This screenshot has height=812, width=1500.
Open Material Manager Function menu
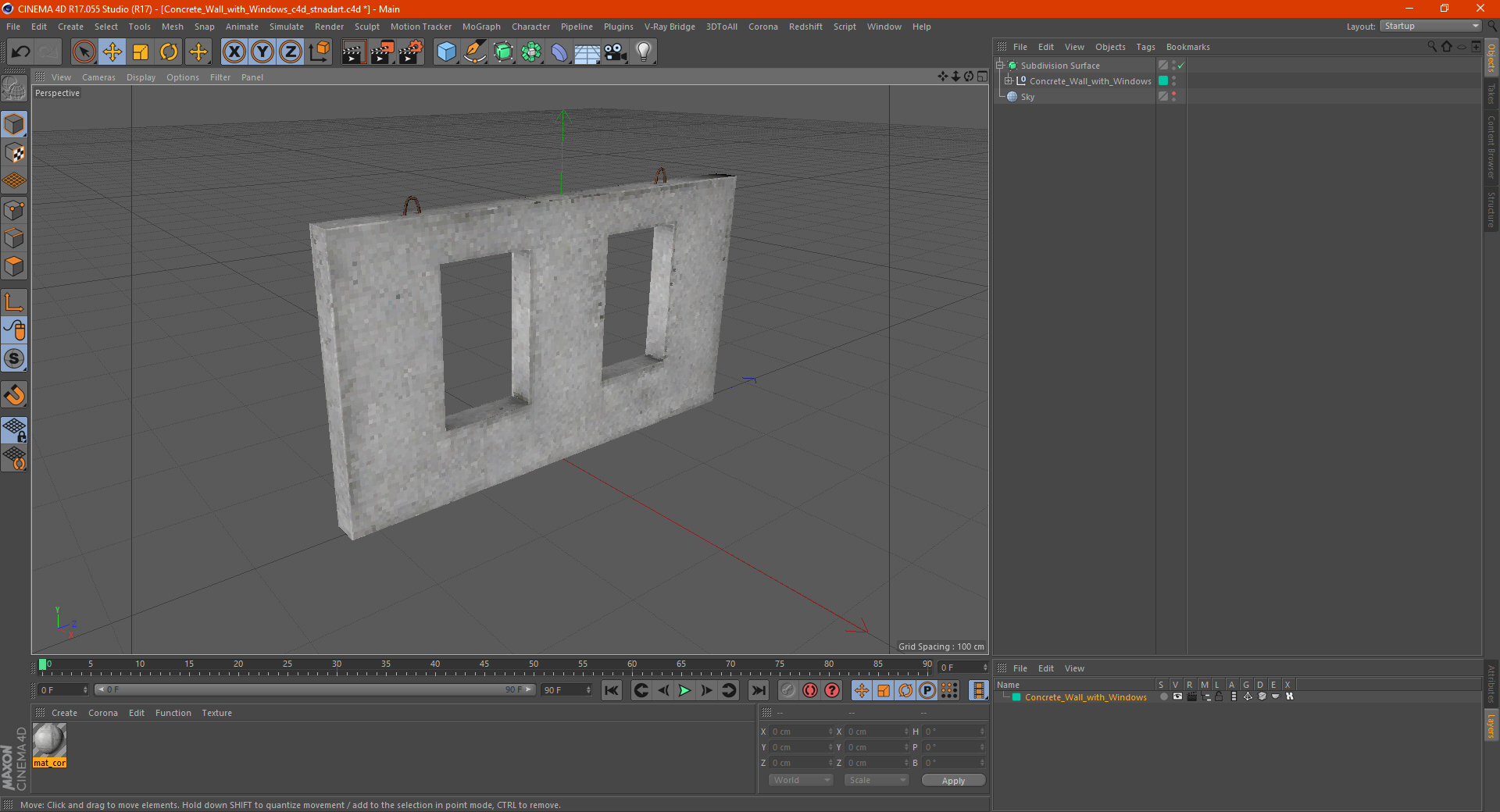[x=173, y=713]
